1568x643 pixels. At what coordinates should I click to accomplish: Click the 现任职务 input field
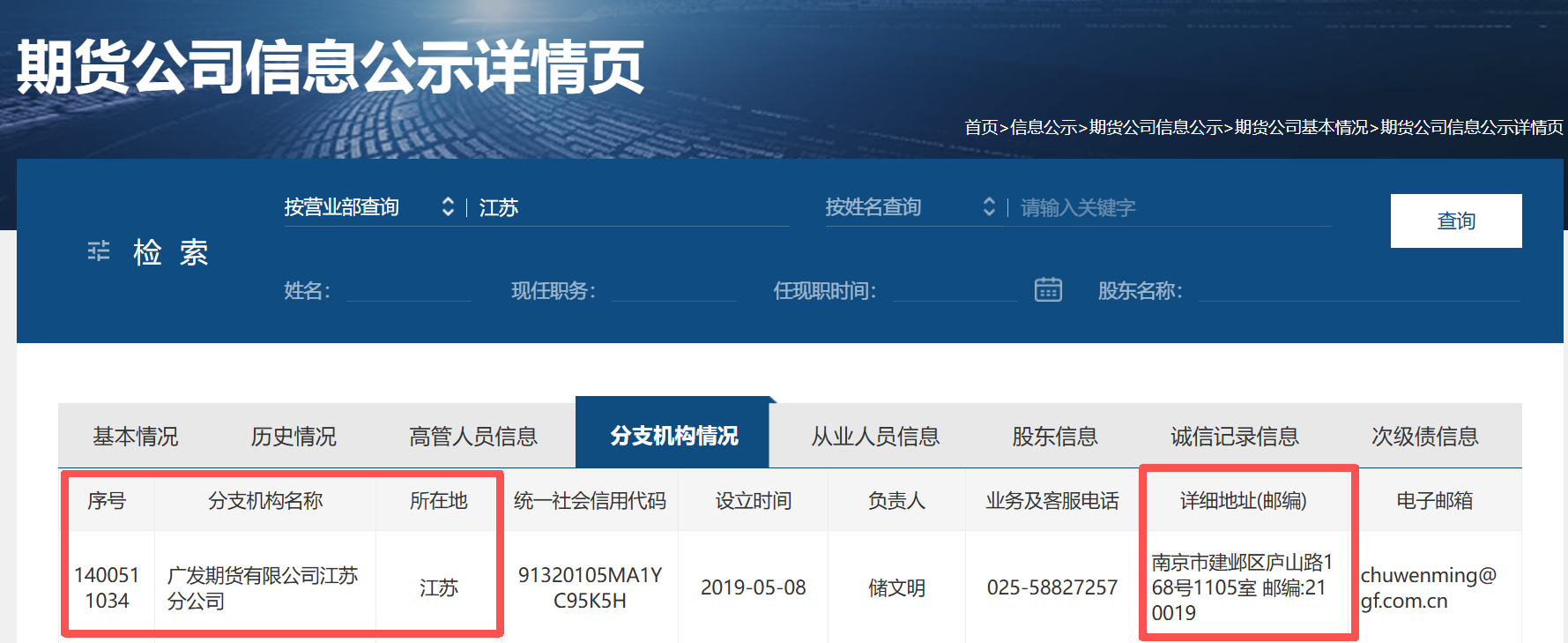pyautogui.click(x=674, y=290)
